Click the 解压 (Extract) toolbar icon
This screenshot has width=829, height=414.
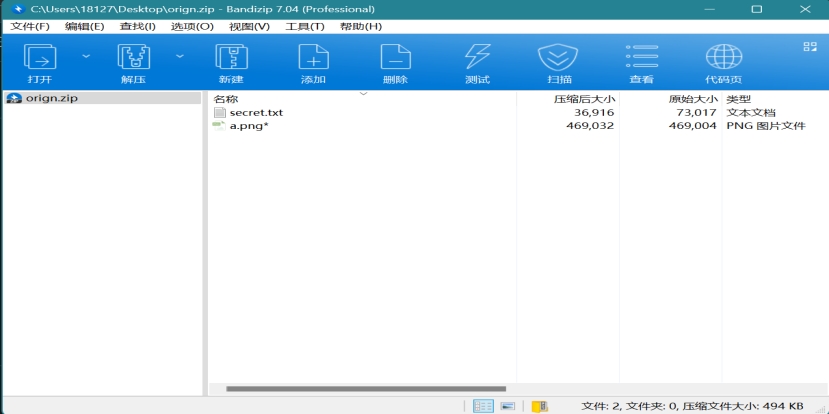[x=133, y=62]
